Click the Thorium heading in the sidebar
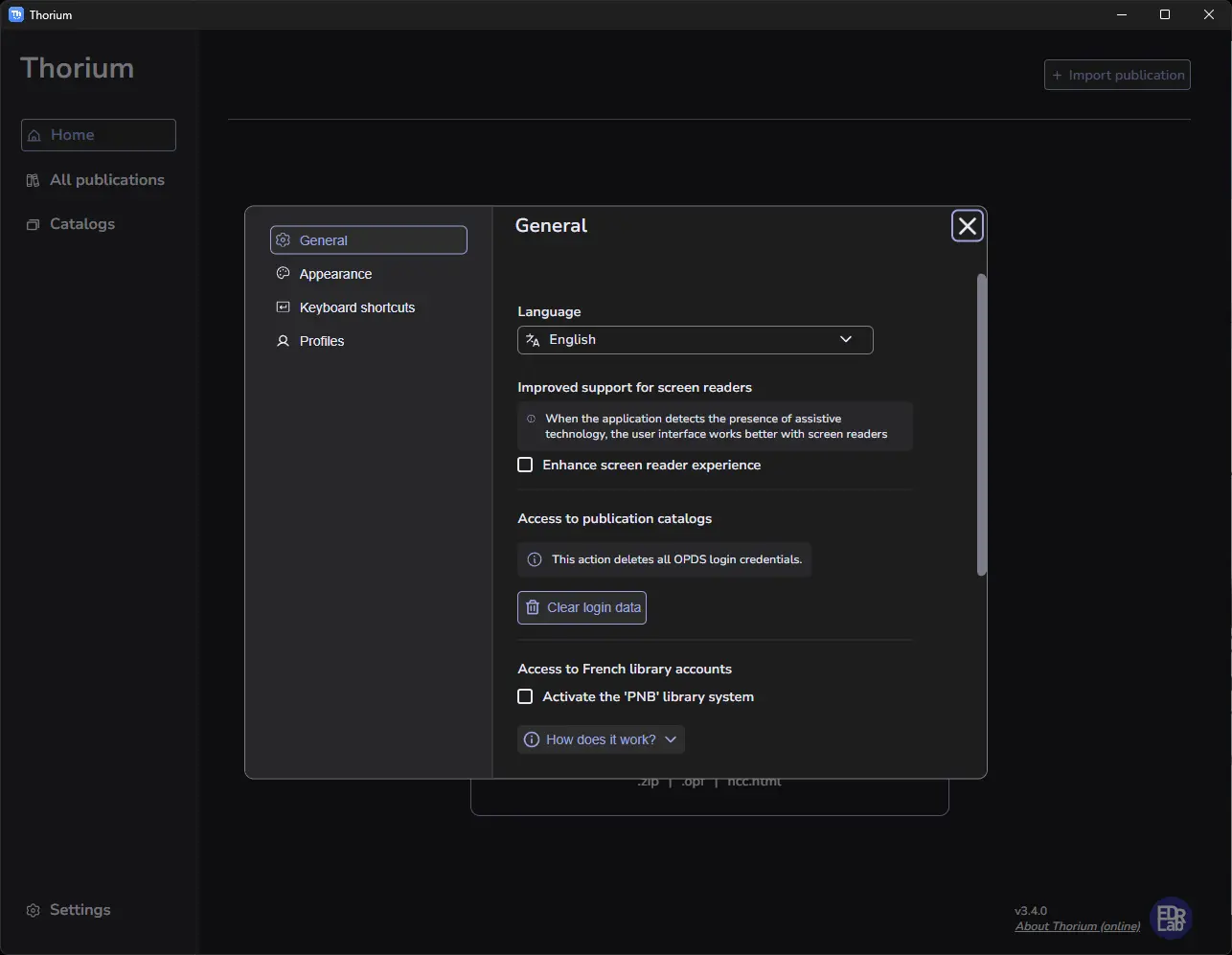 (x=78, y=68)
